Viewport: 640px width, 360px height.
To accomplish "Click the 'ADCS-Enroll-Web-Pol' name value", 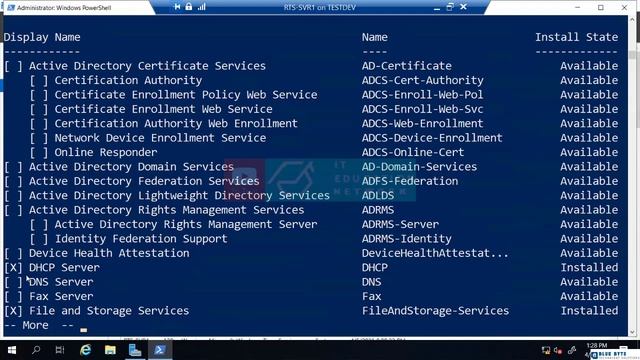I will [422, 95].
